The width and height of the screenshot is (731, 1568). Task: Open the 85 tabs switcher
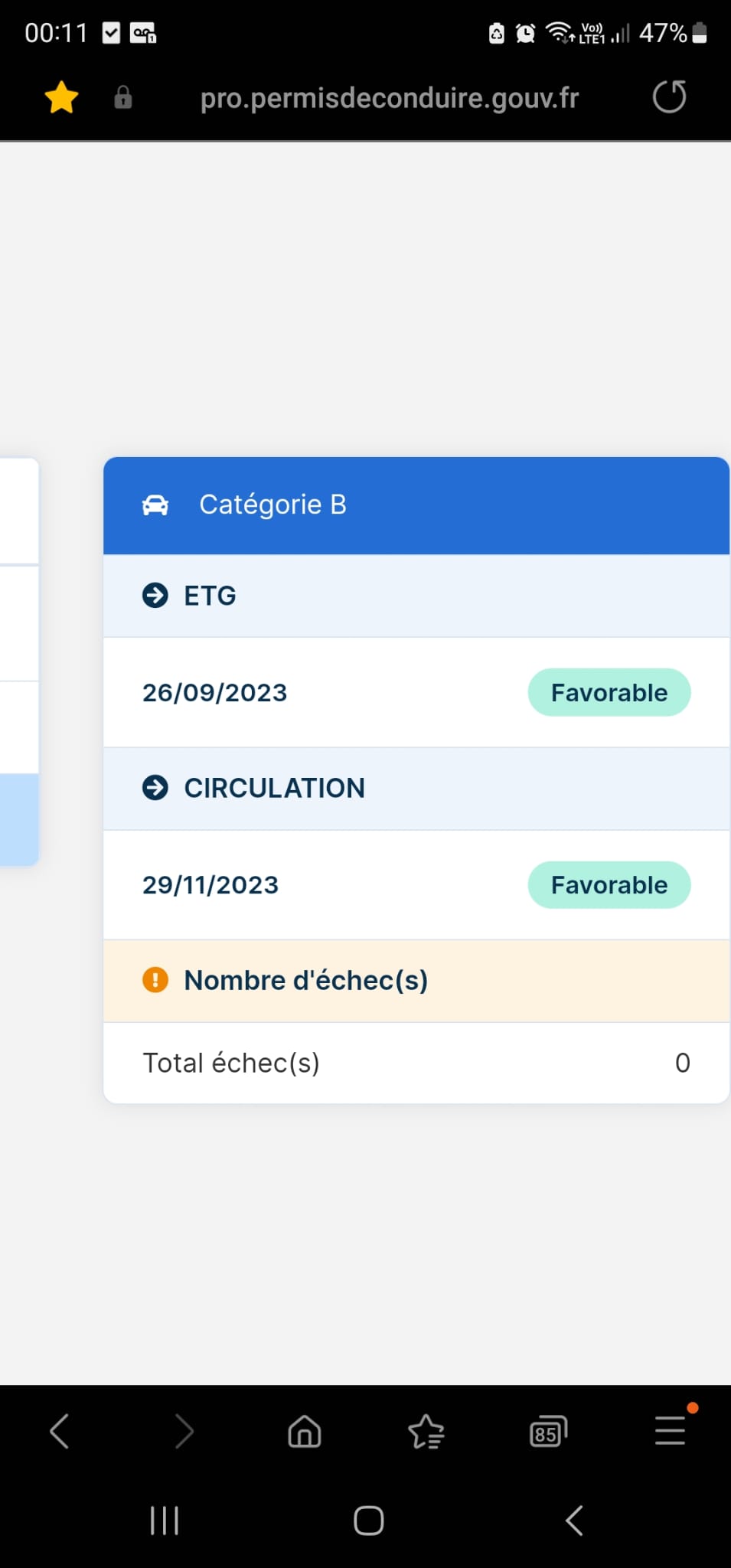(548, 1432)
